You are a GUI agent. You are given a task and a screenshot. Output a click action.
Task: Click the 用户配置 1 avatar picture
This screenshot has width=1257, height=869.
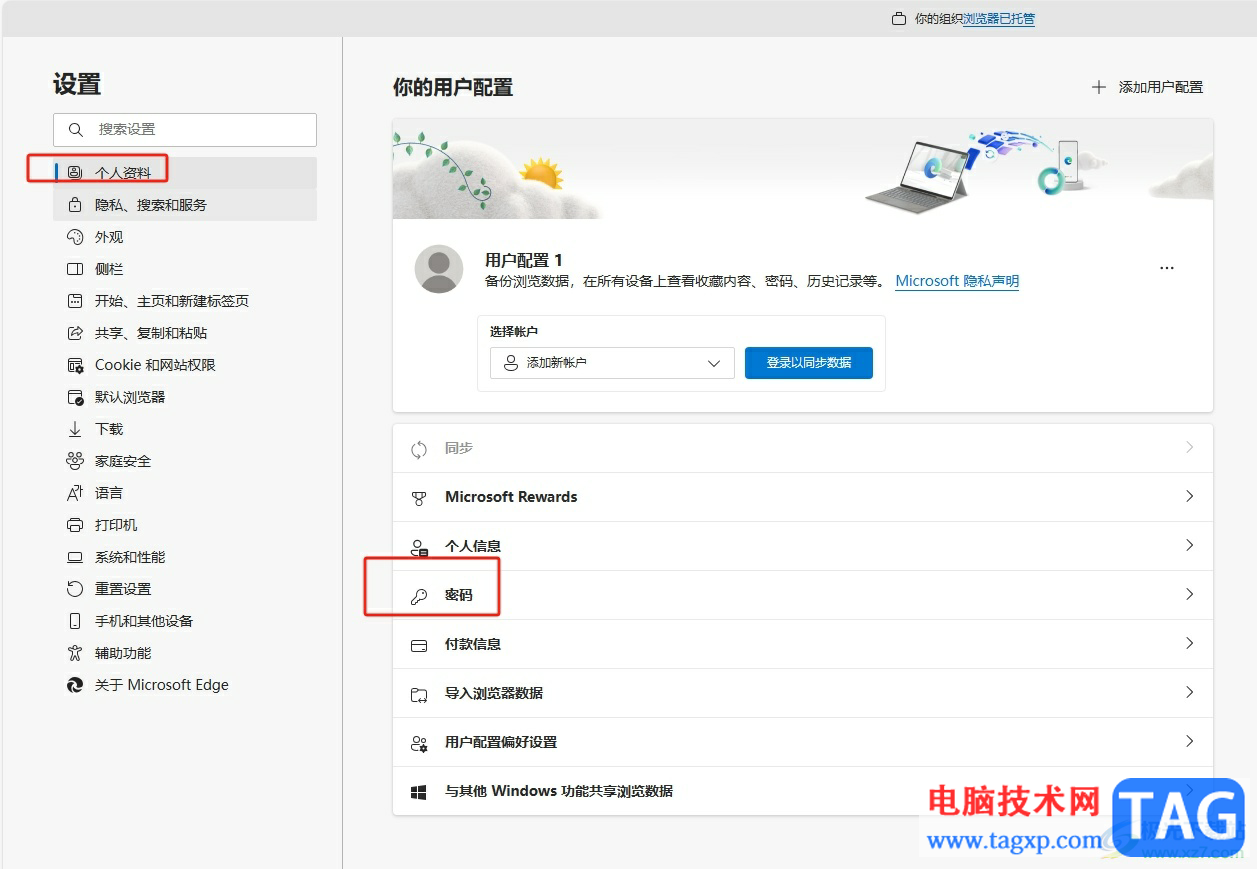click(439, 269)
